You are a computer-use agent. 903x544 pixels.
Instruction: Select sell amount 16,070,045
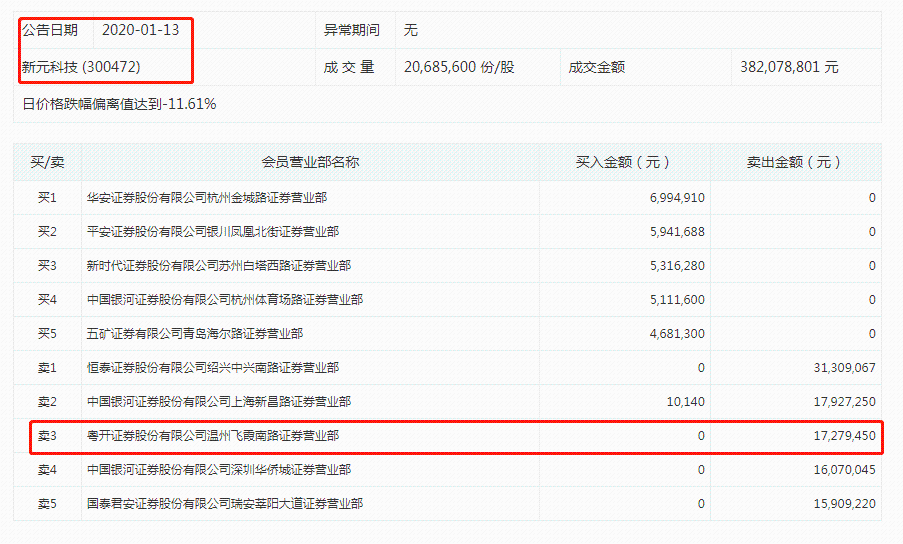[x=845, y=470]
